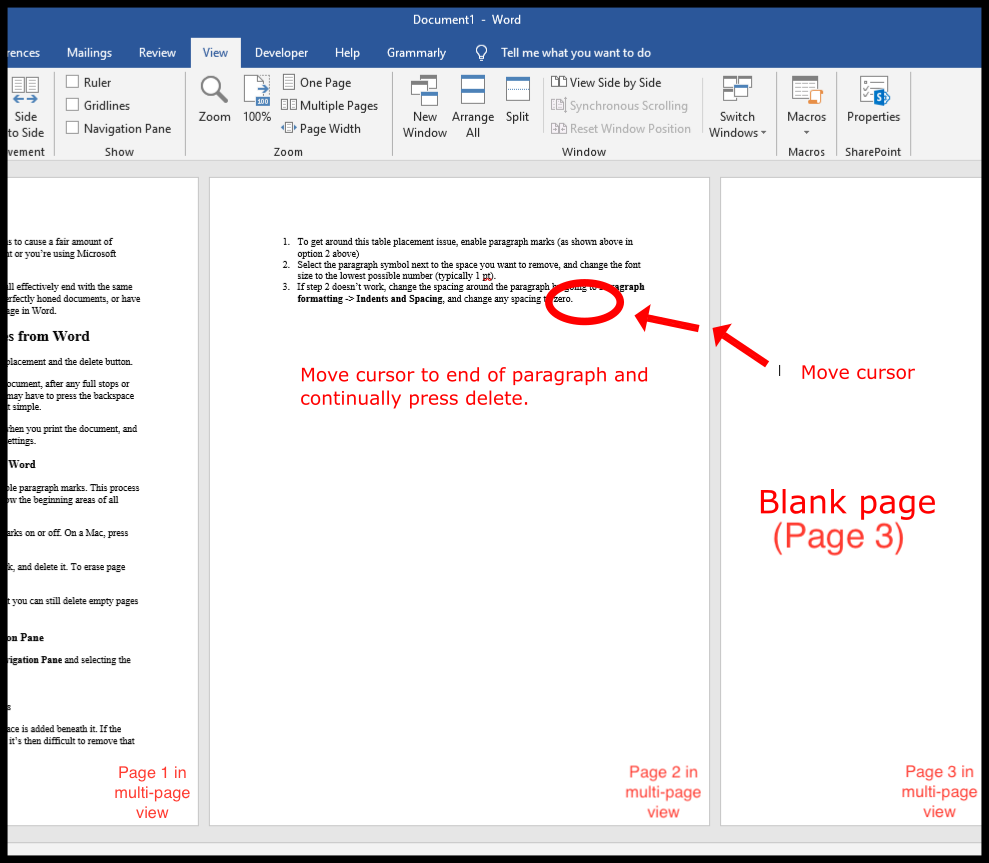Click Arrange All windows
This screenshot has width=989, height=863.
[x=472, y=107]
